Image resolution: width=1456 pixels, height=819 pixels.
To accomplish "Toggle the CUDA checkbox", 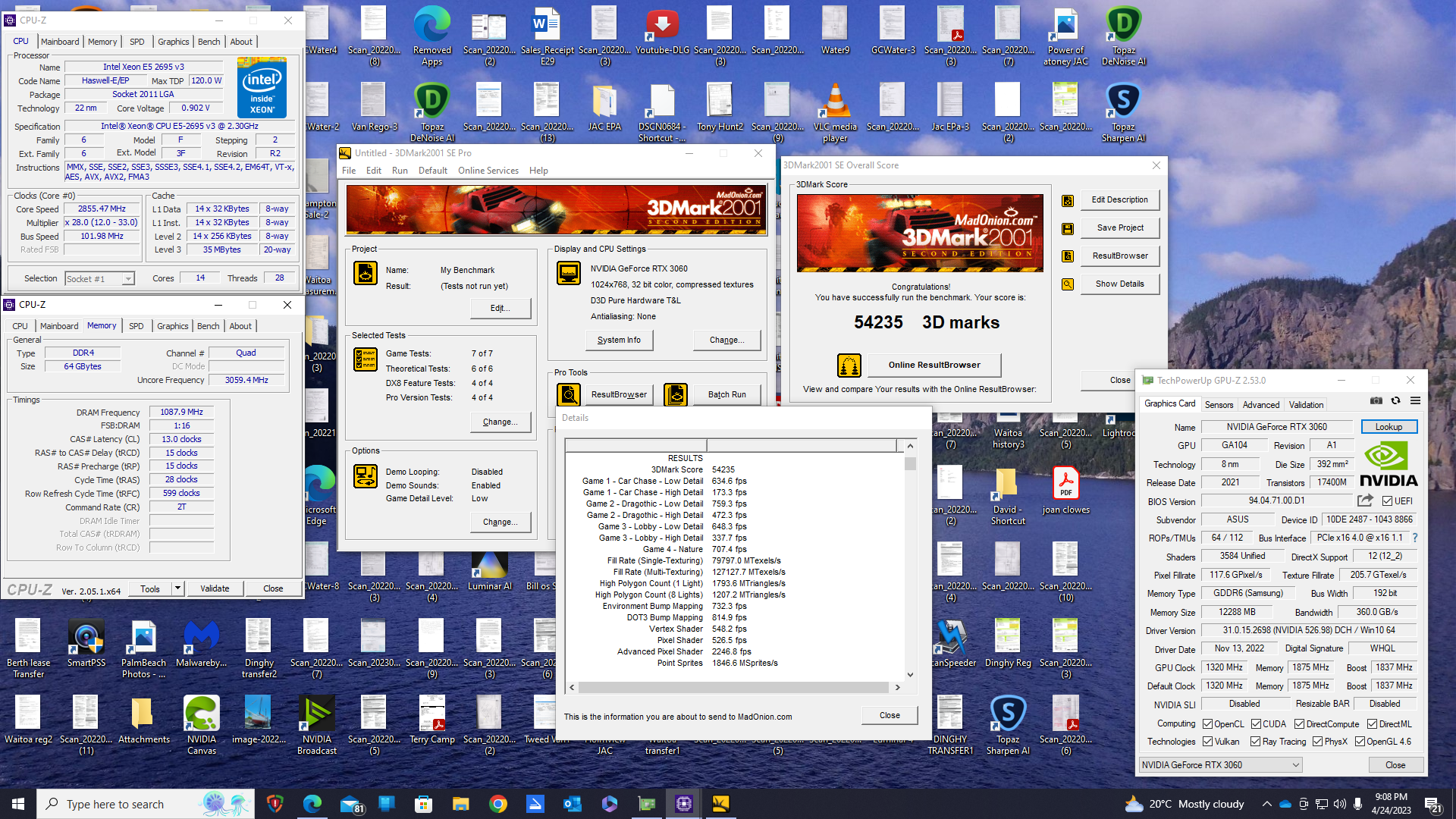I will [x=1257, y=724].
